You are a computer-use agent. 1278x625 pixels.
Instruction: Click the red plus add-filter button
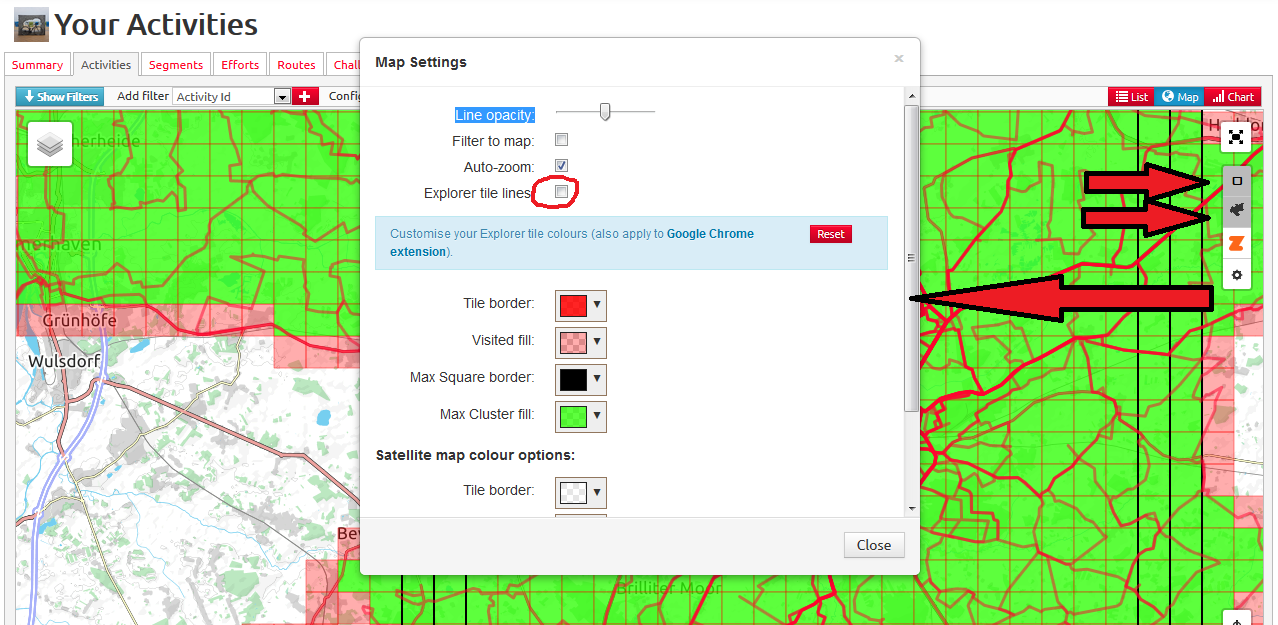pyautogui.click(x=306, y=96)
